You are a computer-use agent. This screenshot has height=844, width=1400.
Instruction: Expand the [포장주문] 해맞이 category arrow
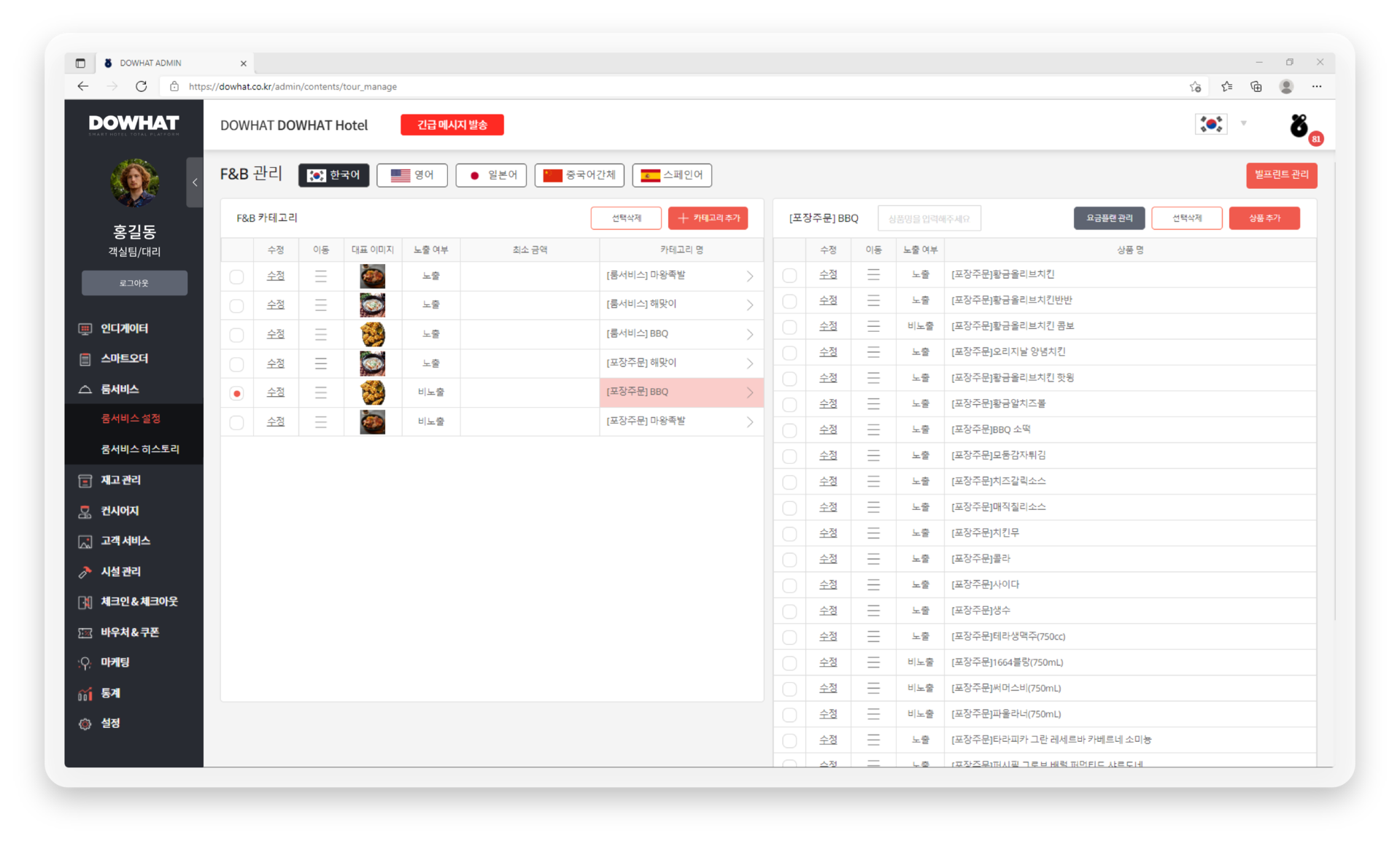[x=750, y=363]
